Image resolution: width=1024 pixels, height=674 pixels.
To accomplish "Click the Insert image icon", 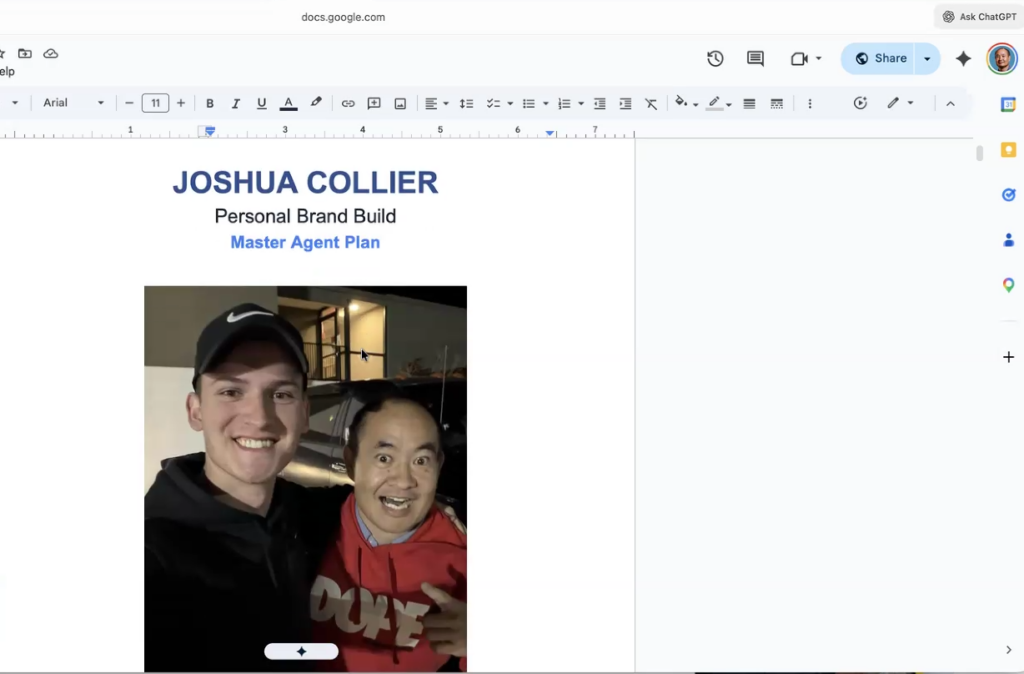I will click(400, 103).
